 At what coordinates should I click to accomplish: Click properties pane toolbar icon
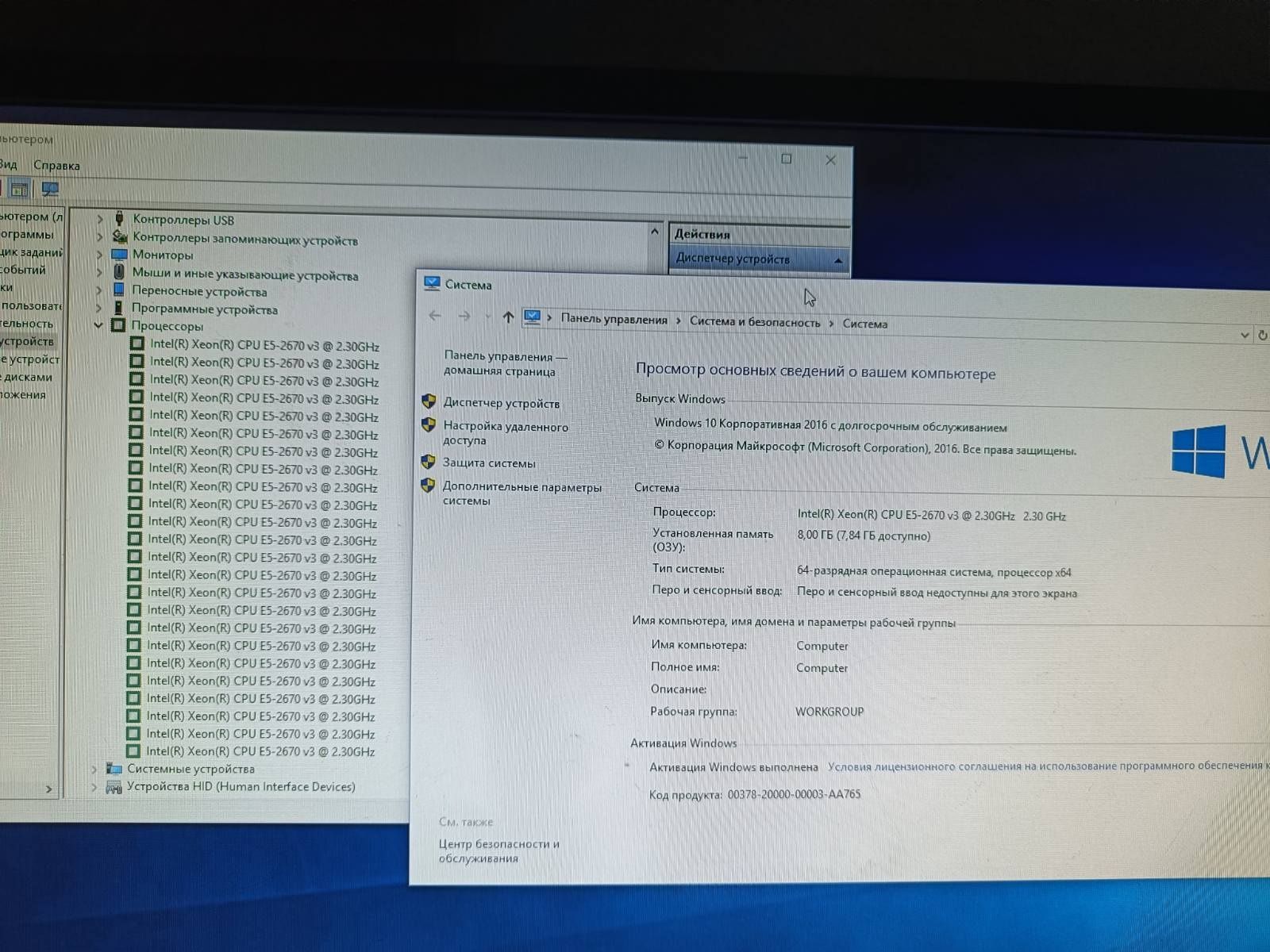click(20, 189)
